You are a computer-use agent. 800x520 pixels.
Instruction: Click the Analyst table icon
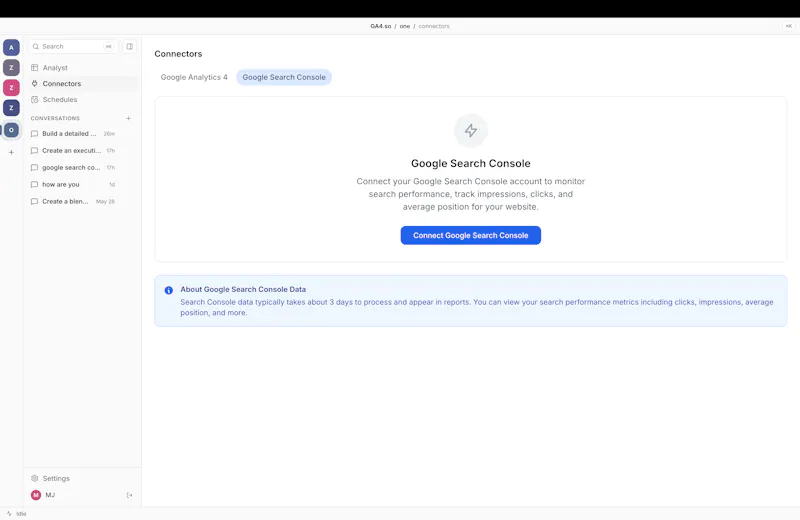tap(35, 67)
